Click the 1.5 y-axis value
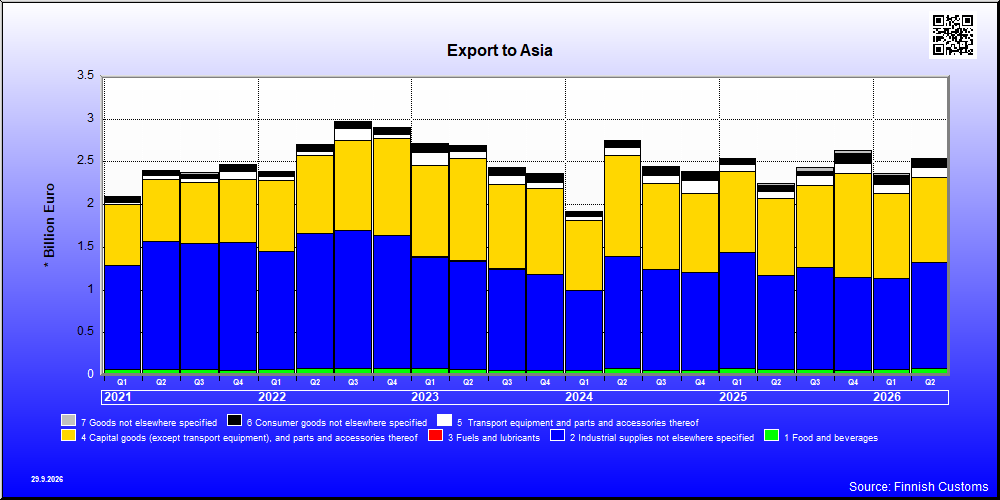Screen dimensions: 1000x500 point(85,247)
